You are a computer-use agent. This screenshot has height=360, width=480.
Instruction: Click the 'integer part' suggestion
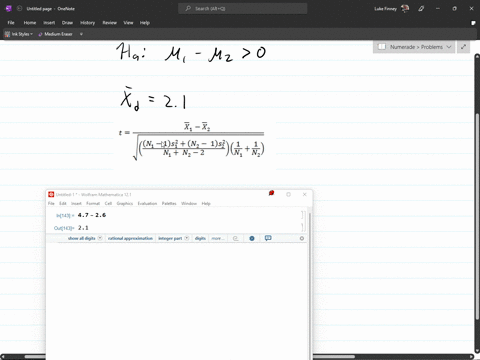[x=170, y=238]
